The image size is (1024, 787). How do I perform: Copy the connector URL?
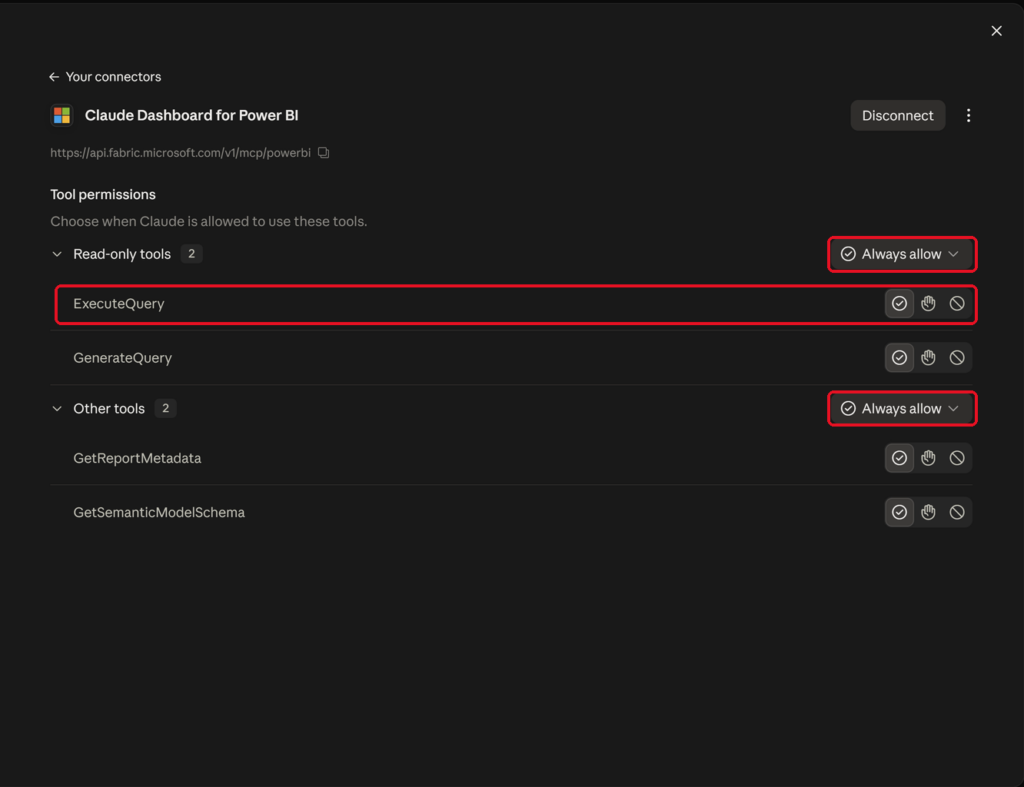pyautogui.click(x=323, y=153)
